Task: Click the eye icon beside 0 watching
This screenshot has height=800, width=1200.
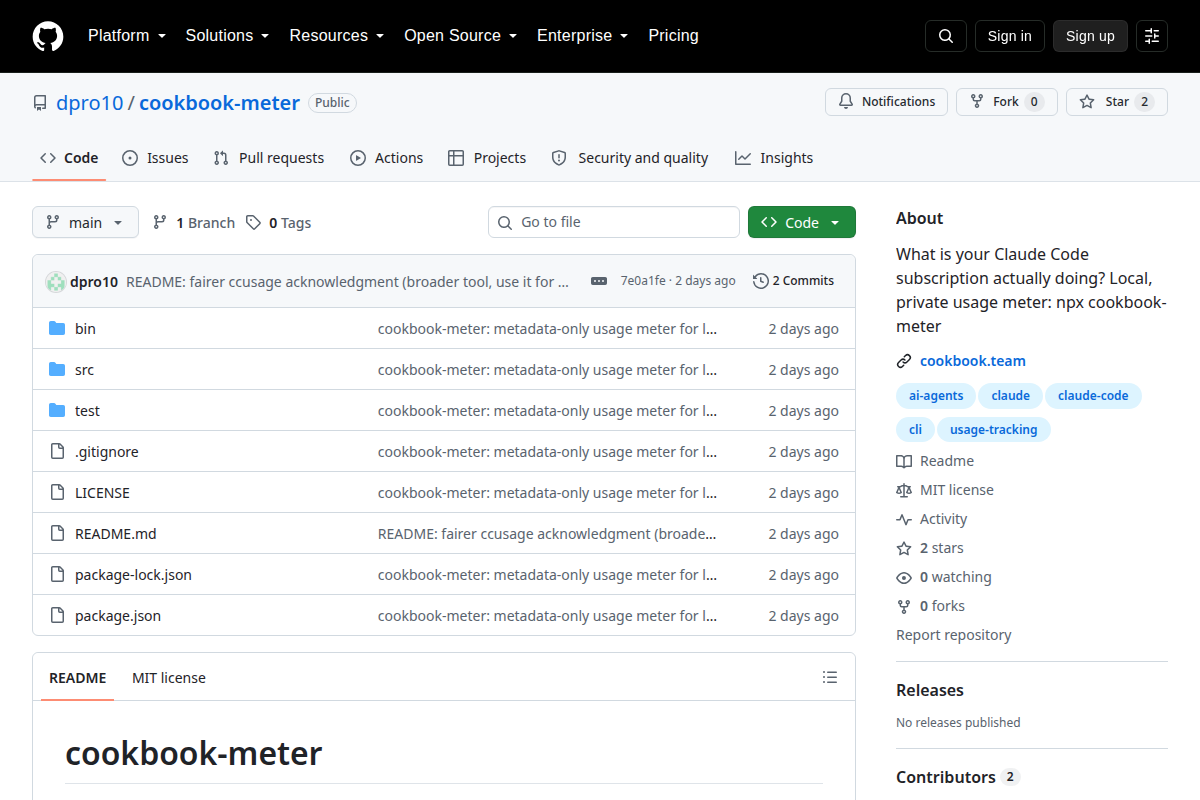Action: tap(904, 577)
